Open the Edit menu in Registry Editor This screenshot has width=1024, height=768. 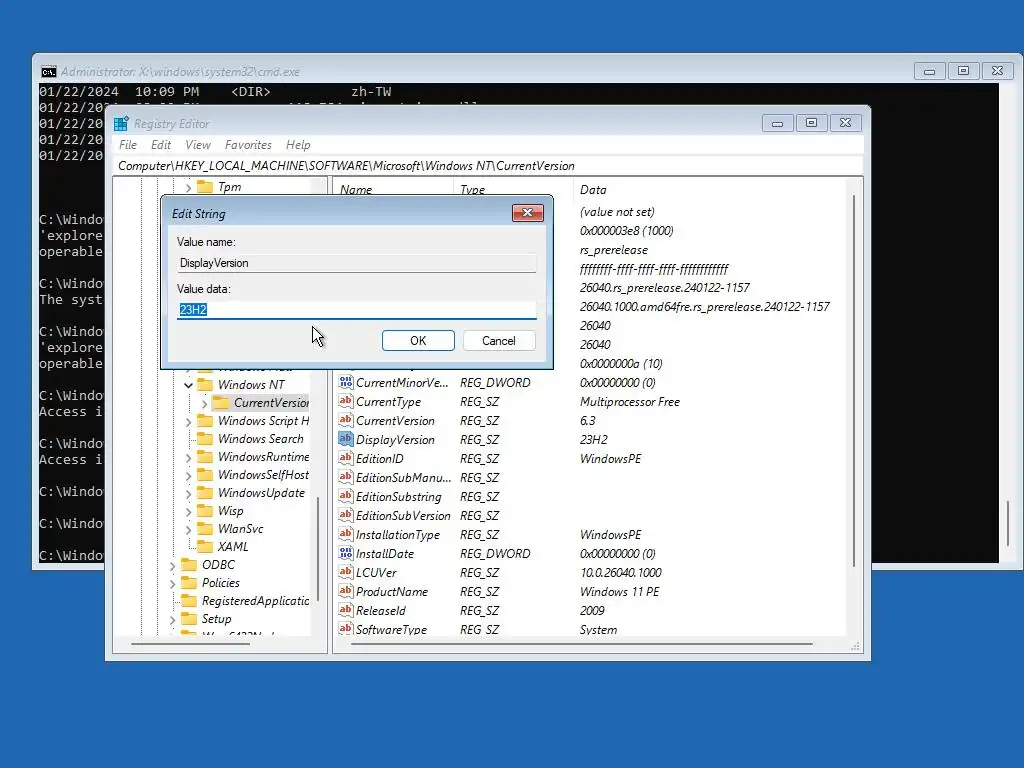click(x=161, y=145)
